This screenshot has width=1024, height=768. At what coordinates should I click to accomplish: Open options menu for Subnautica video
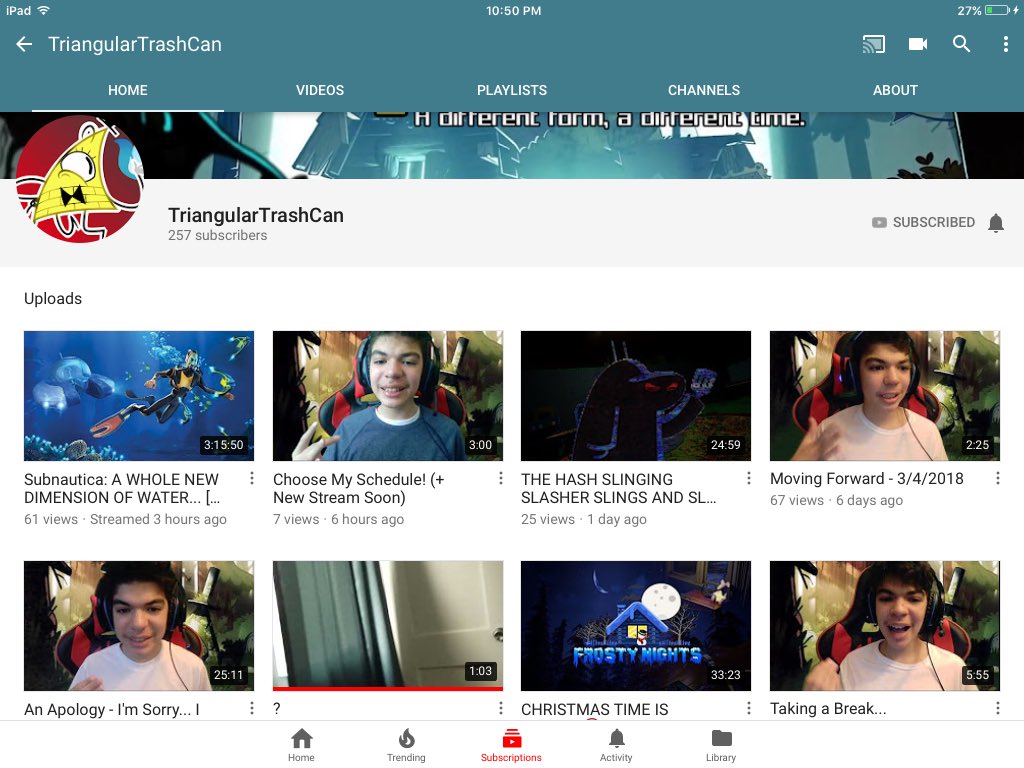[251, 479]
